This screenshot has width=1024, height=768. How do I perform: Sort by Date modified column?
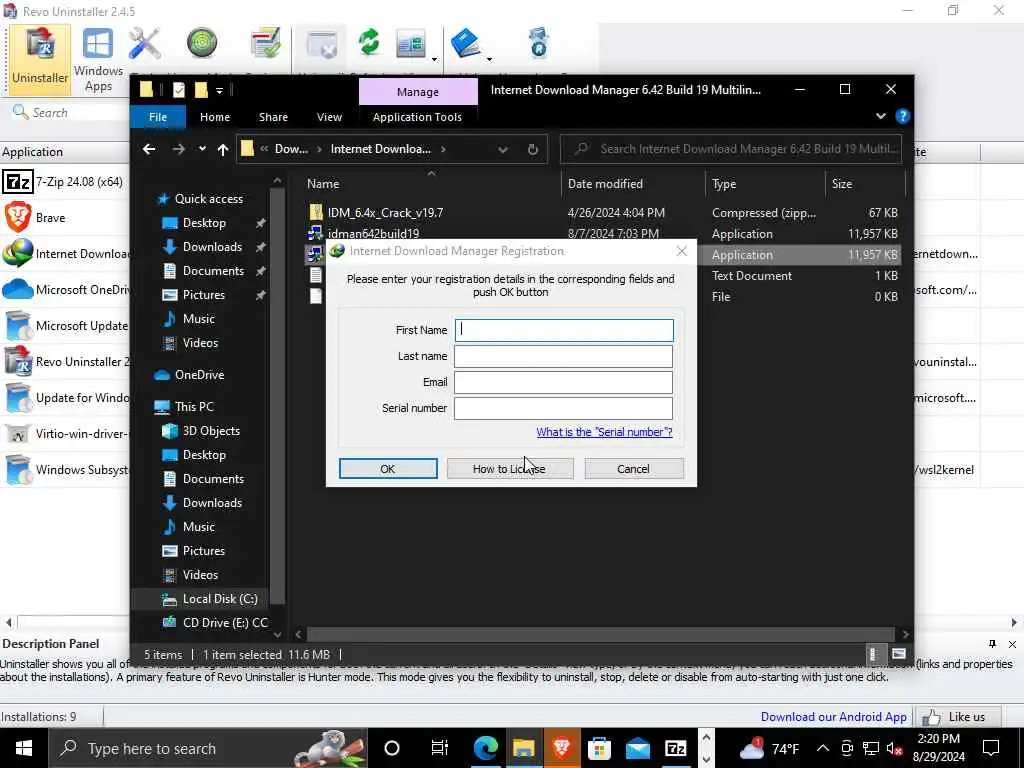[x=605, y=184]
